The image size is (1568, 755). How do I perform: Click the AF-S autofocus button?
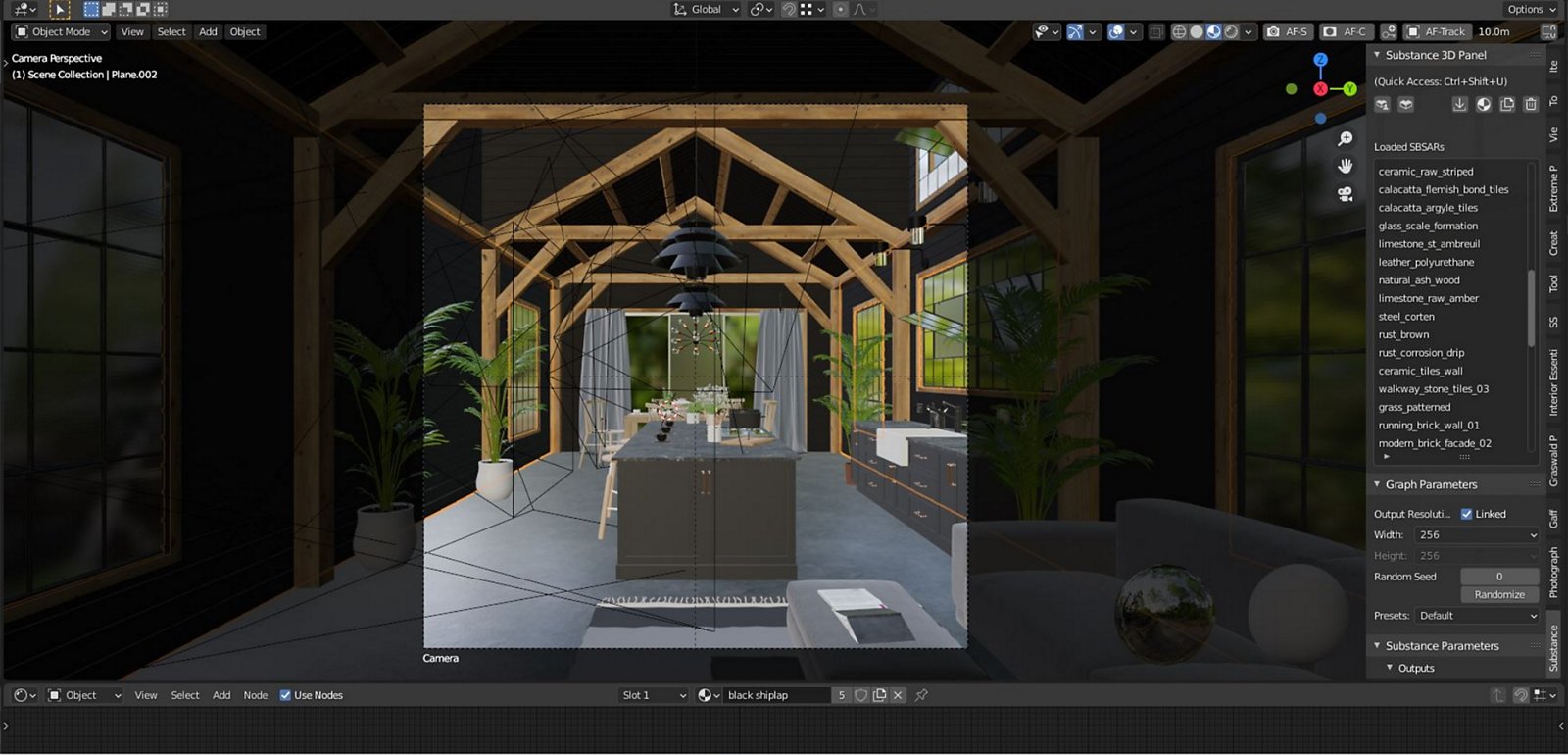(x=1287, y=31)
